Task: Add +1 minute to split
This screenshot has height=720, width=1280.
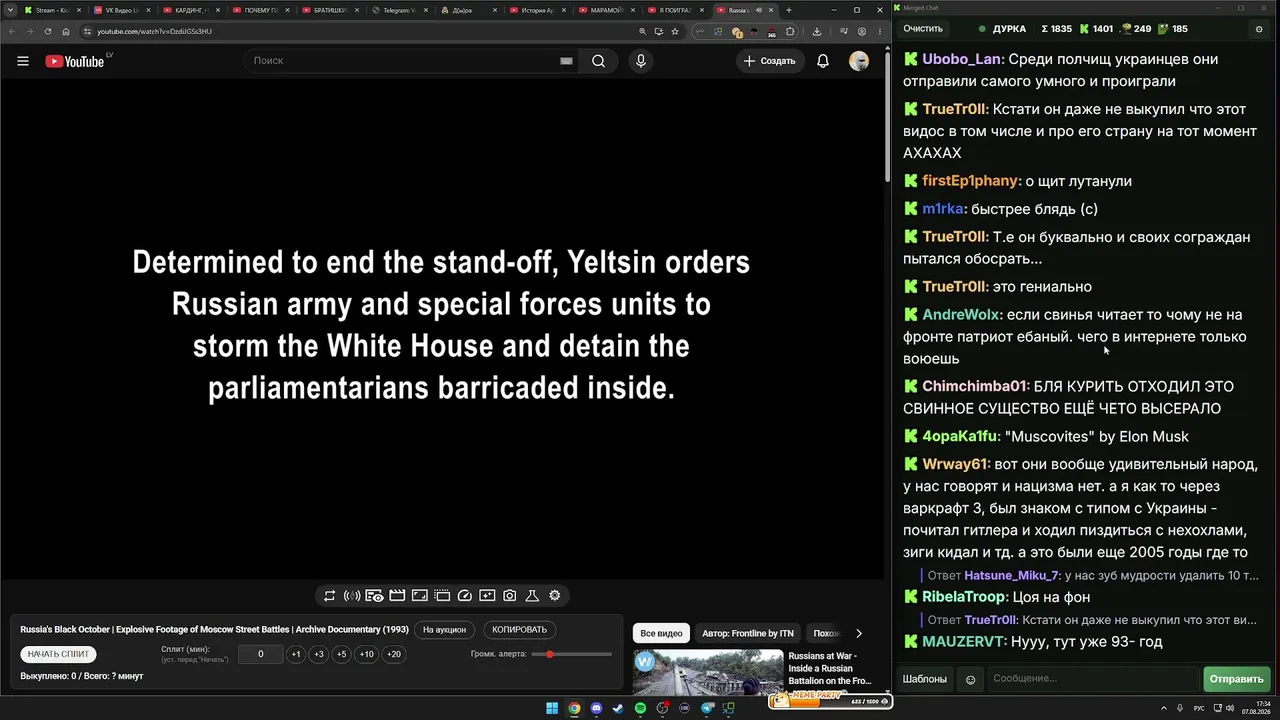Action: 296,654
